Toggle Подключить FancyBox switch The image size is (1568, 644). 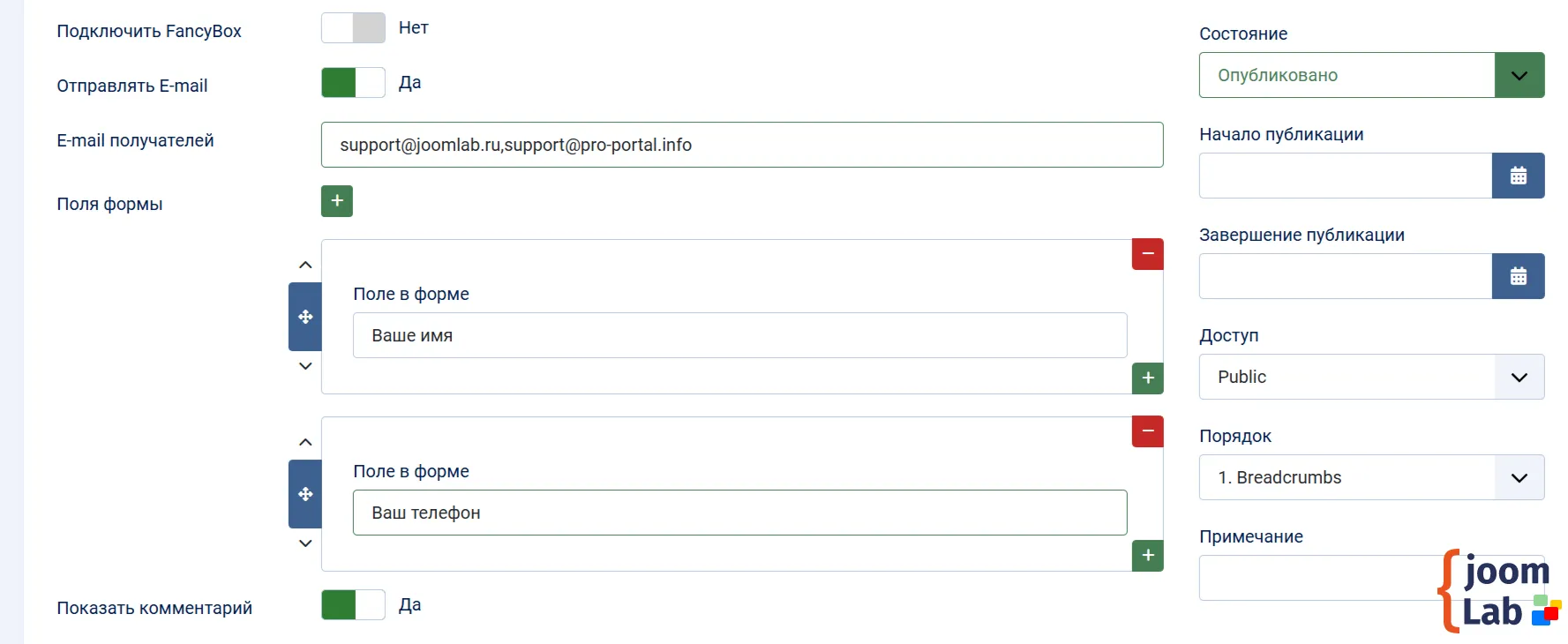pos(353,28)
